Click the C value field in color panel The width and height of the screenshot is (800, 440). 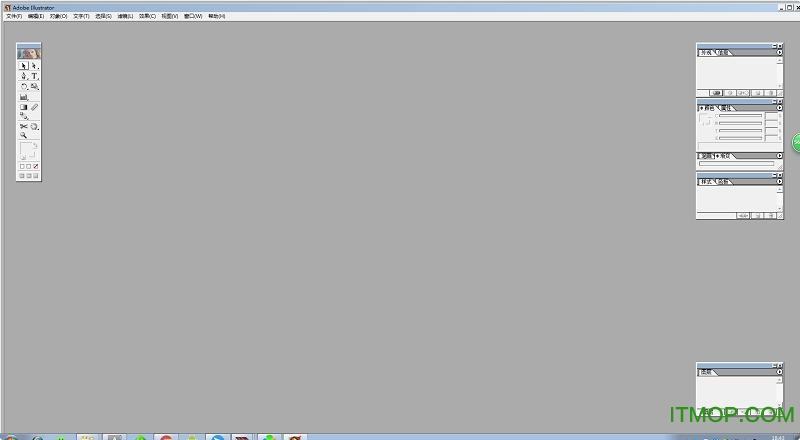(771, 116)
